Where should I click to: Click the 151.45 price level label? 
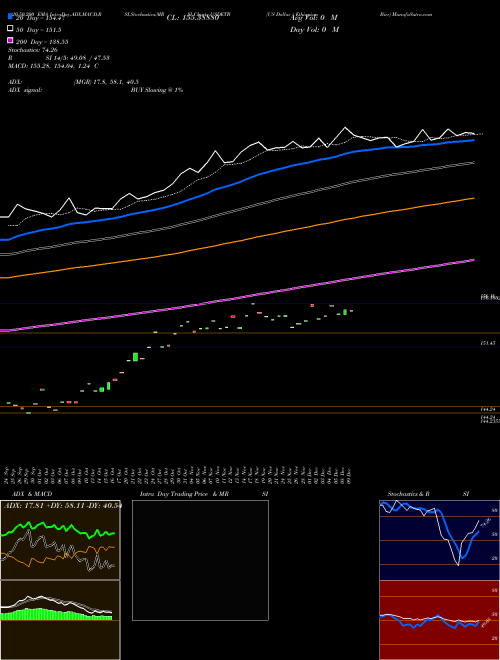pyautogui.click(x=488, y=343)
